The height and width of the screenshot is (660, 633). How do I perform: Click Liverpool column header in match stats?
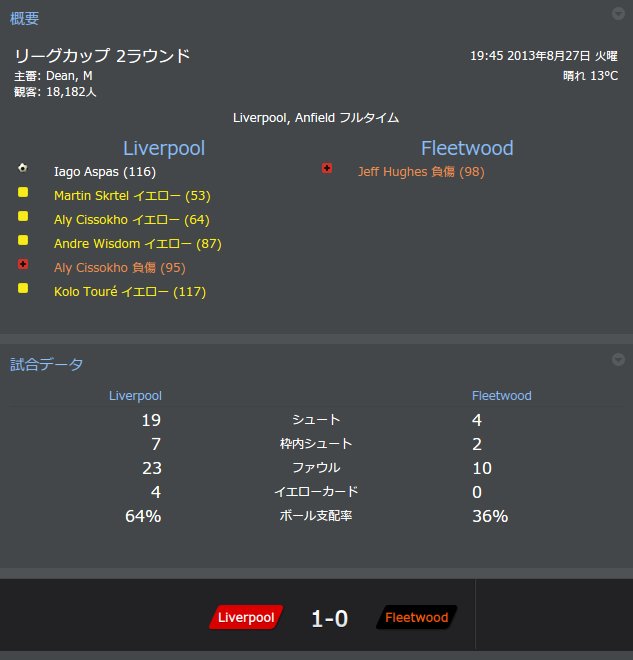pos(135,396)
